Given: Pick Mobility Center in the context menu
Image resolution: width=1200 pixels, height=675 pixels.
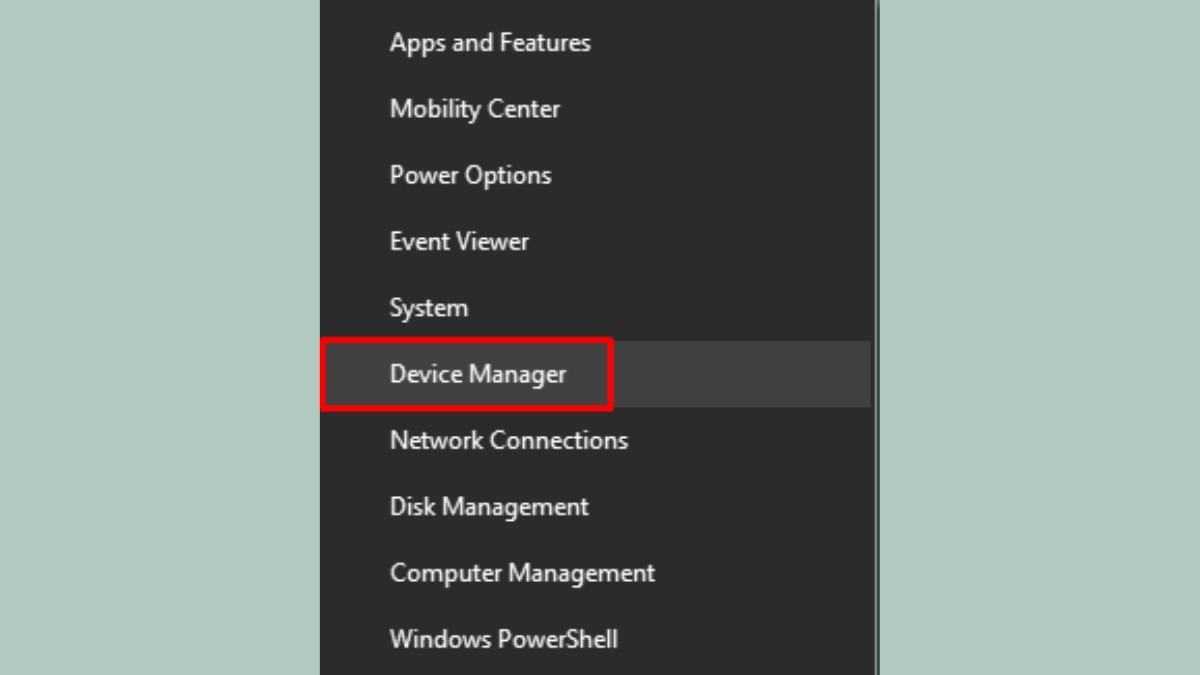Looking at the screenshot, I should click(474, 109).
